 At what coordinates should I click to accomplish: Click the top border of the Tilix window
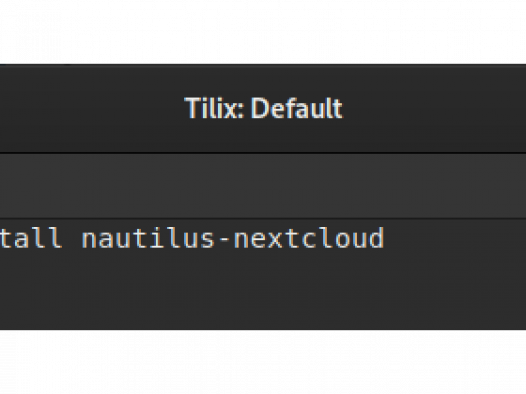(x=263, y=65)
